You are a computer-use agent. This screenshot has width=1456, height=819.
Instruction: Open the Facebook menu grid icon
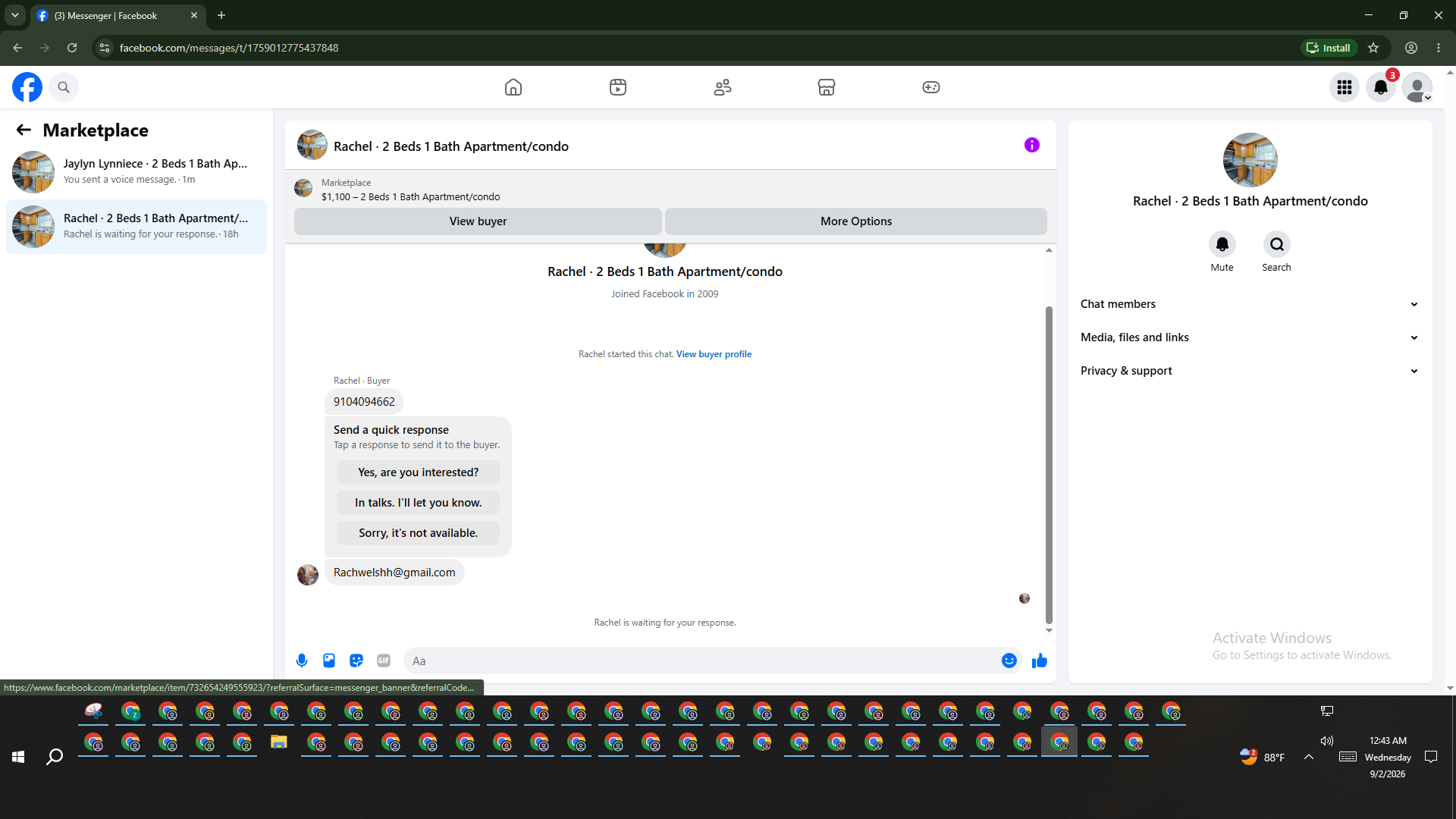tap(1345, 87)
